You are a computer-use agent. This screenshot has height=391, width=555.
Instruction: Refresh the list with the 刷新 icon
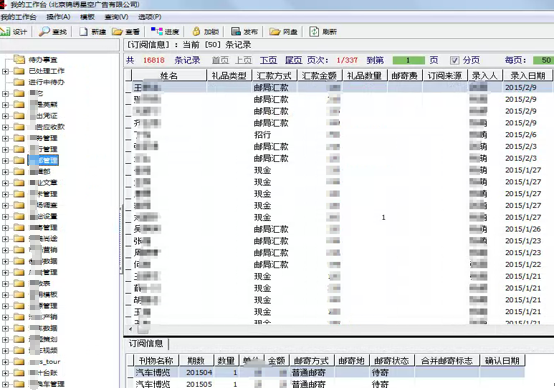tap(314, 31)
